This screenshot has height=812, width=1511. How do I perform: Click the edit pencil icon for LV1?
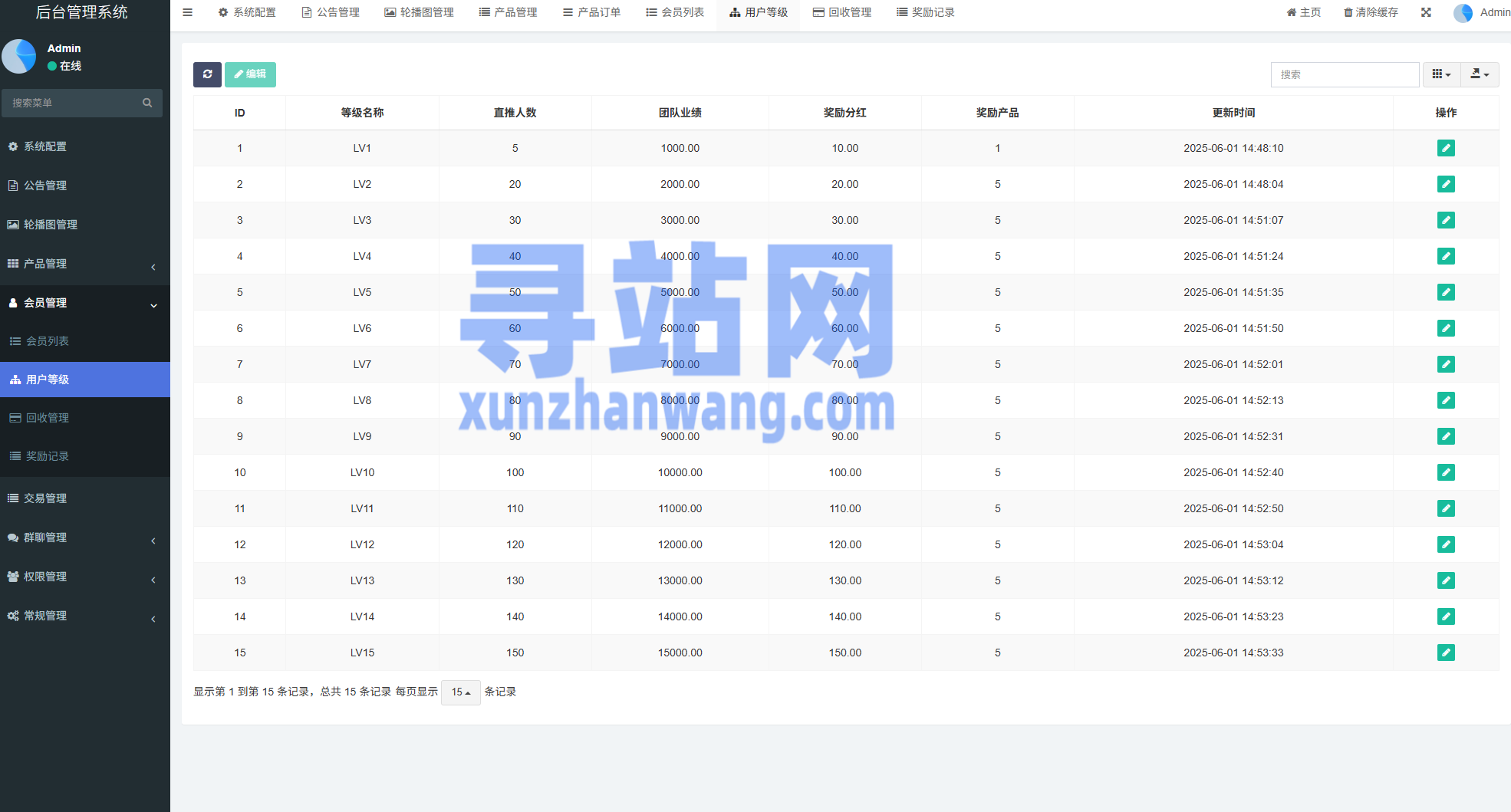pos(1446,148)
